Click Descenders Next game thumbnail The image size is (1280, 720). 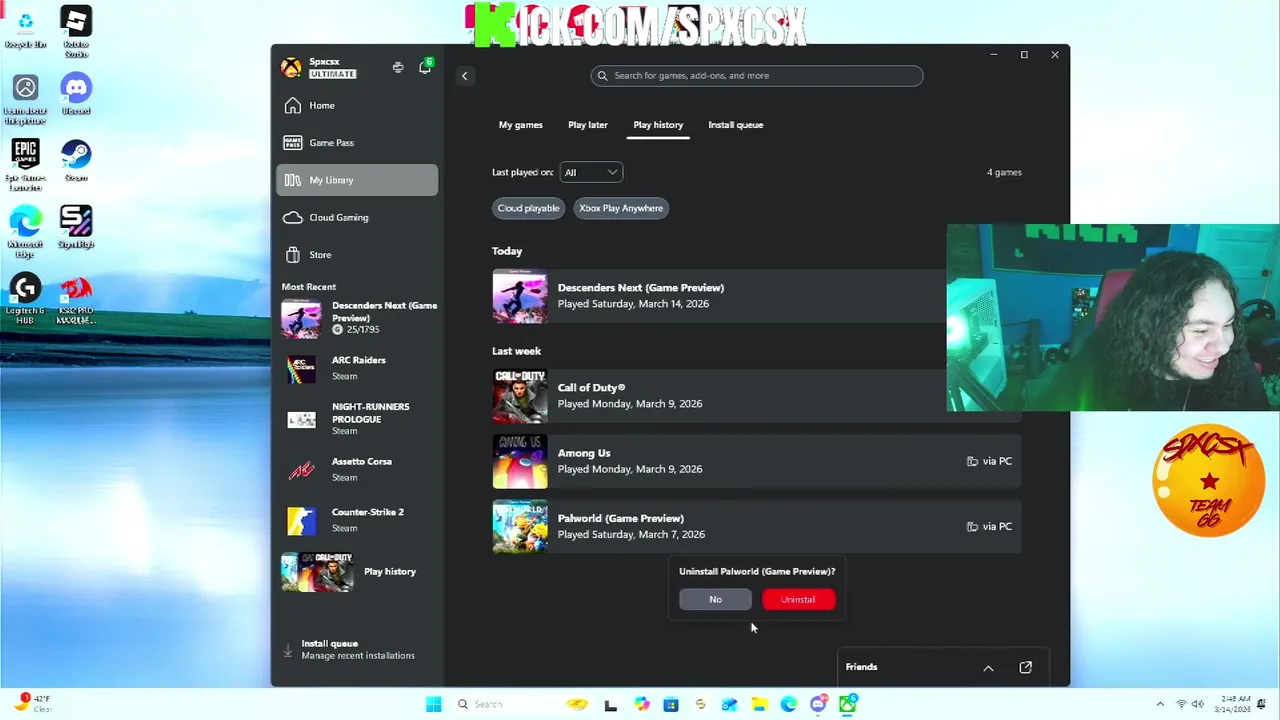tap(520, 296)
